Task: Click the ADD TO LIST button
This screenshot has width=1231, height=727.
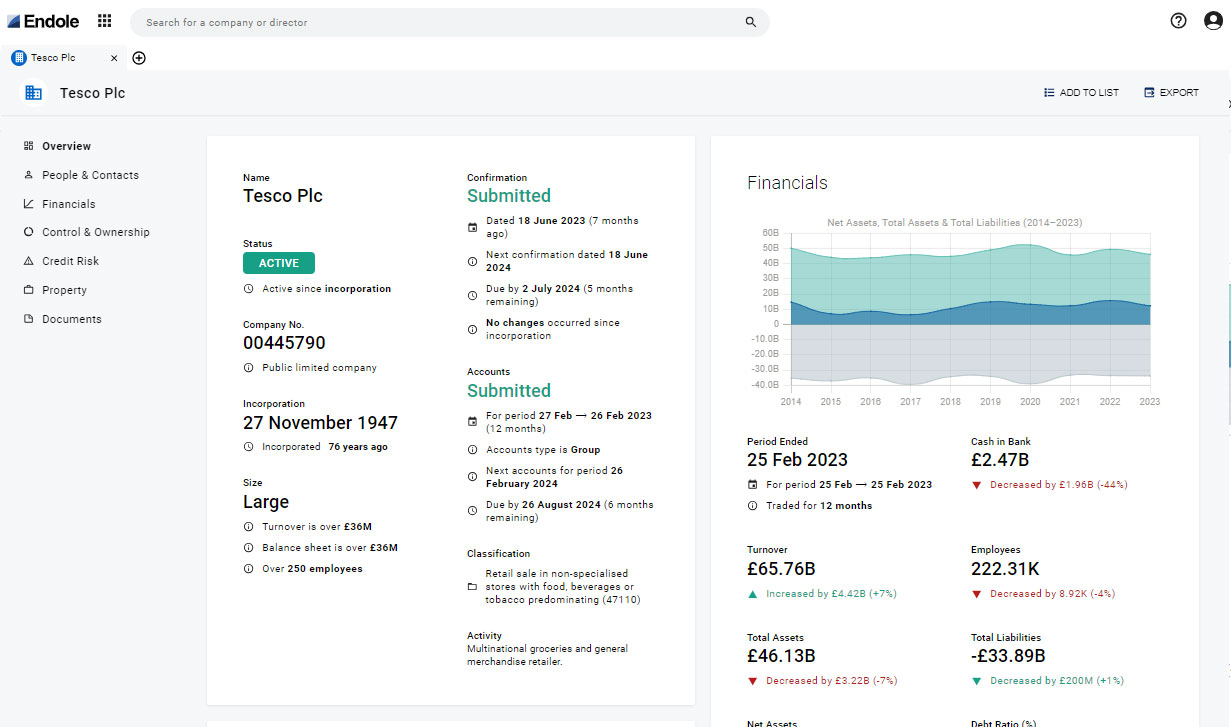Action: click(1081, 92)
